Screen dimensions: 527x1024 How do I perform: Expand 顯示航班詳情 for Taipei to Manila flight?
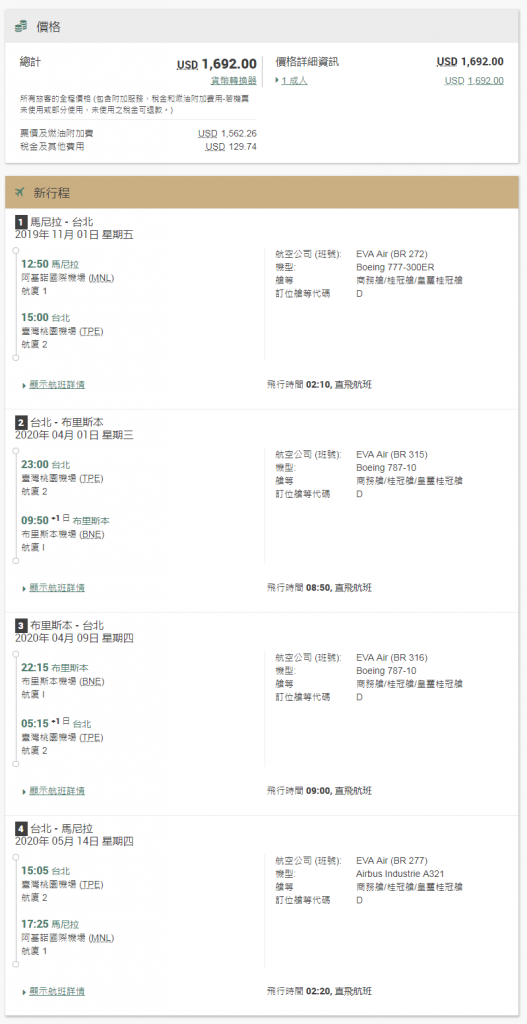(54, 991)
